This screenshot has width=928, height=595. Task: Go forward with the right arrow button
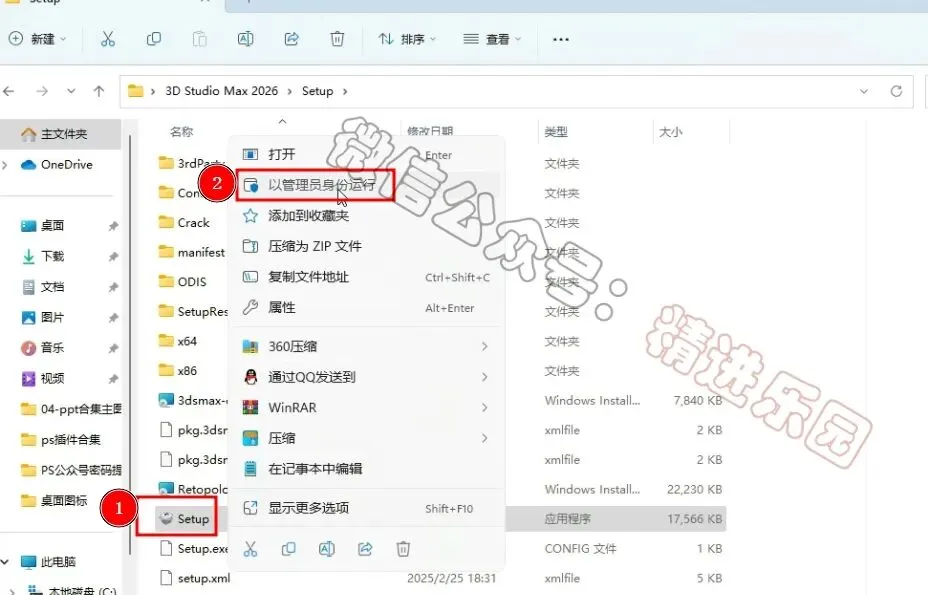[41, 91]
